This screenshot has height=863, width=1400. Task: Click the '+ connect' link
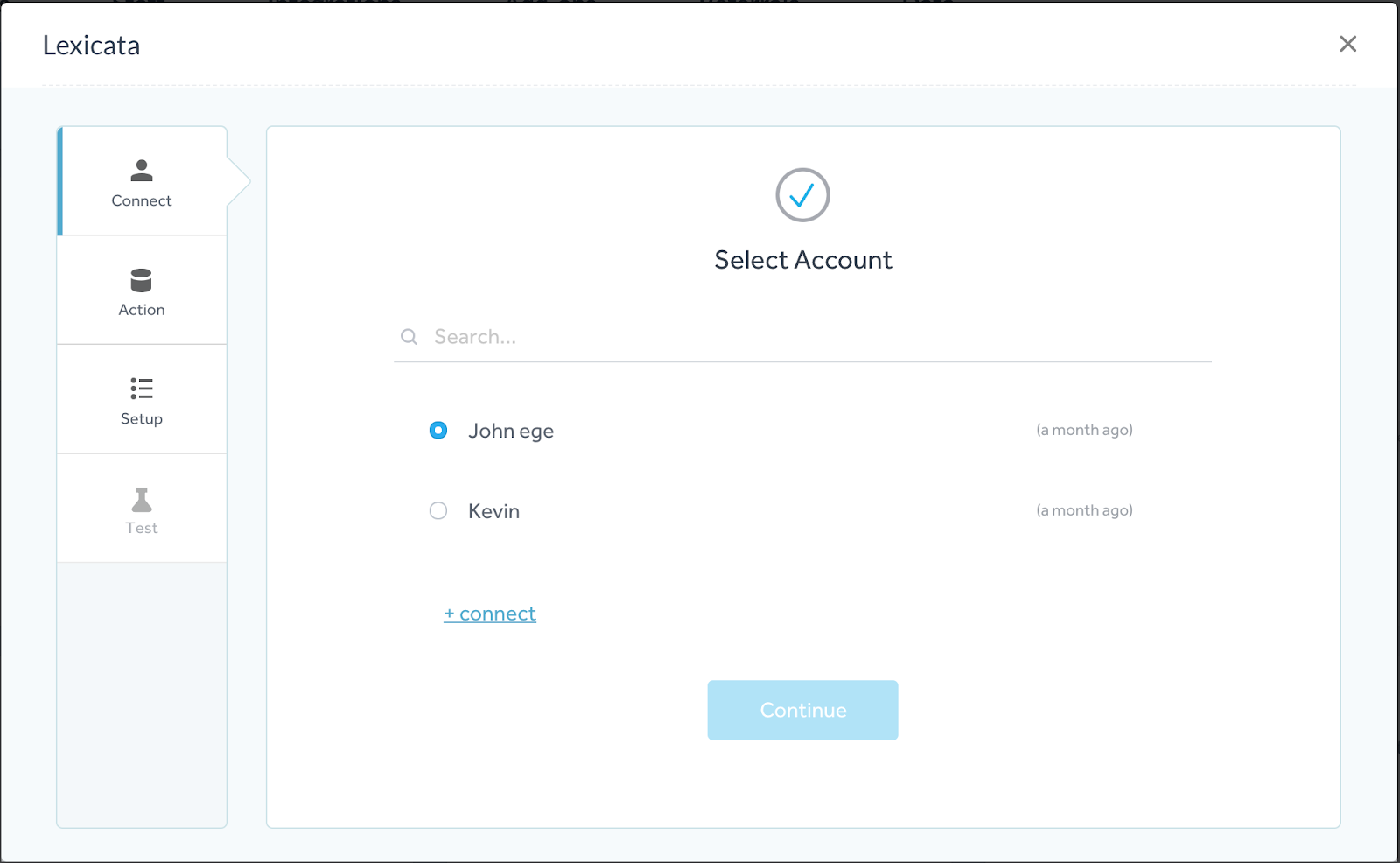pyautogui.click(x=490, y=614)
